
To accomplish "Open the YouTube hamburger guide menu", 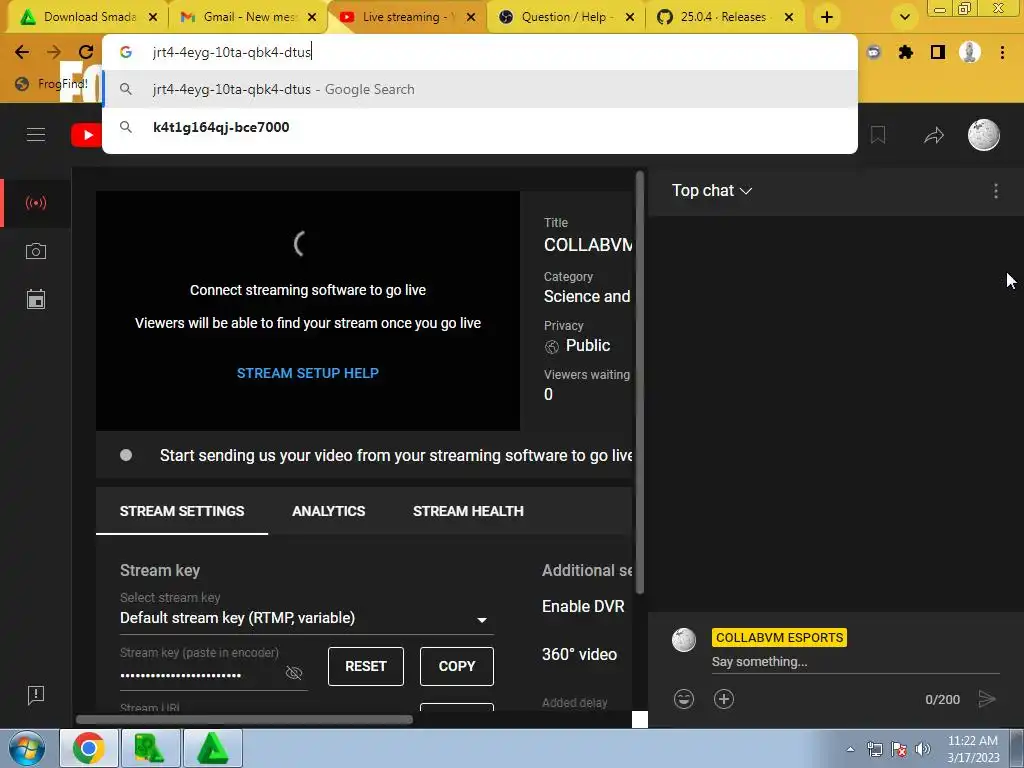I will tap(36, 135).
